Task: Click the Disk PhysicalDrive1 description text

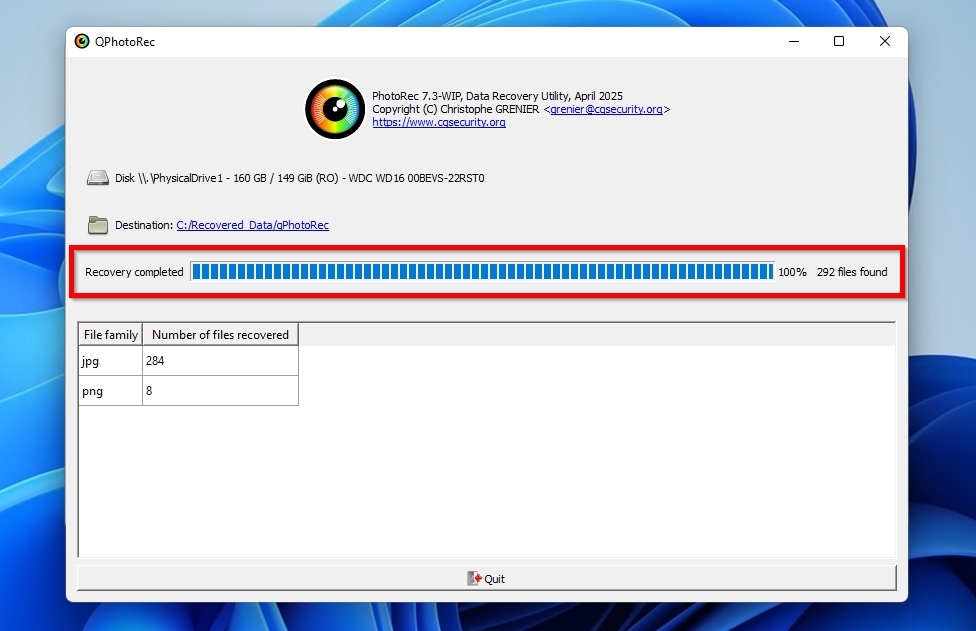Action: (299, 178)
